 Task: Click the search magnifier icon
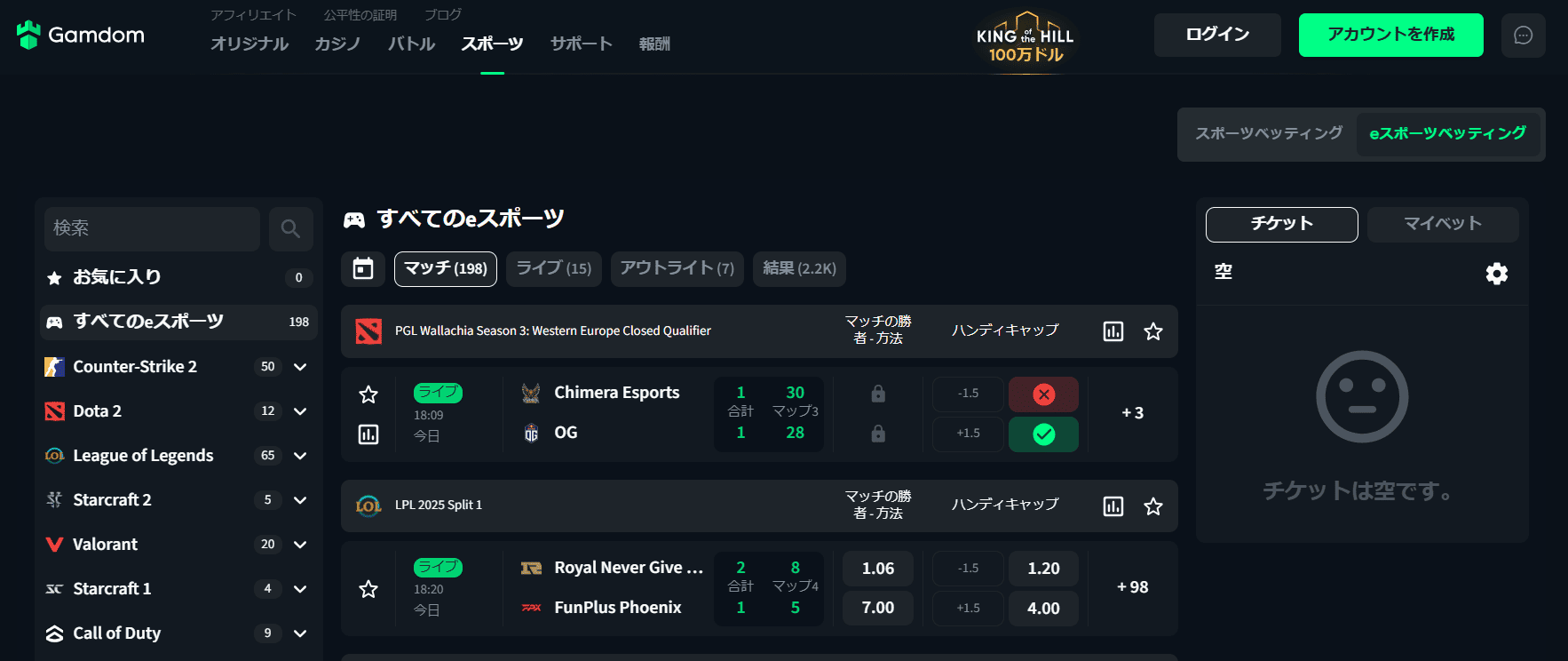pyautogui.click(x=290, y=229)
